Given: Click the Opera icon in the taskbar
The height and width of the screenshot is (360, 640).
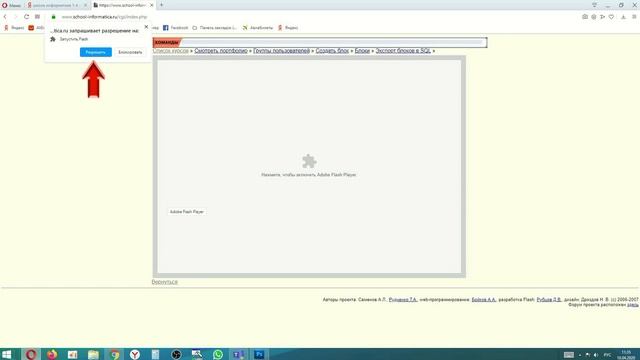Looking at the screenshot, I should [31, 354].
